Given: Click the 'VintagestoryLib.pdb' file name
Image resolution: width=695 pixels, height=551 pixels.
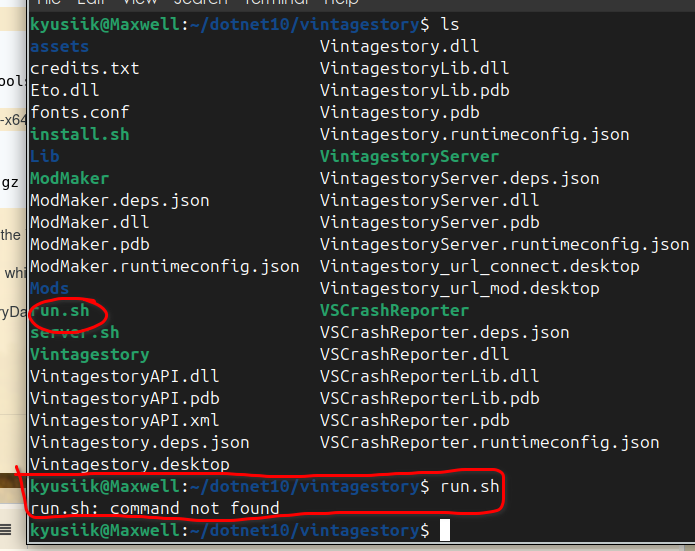Looking at the screenshot, I should coord(414,90).
